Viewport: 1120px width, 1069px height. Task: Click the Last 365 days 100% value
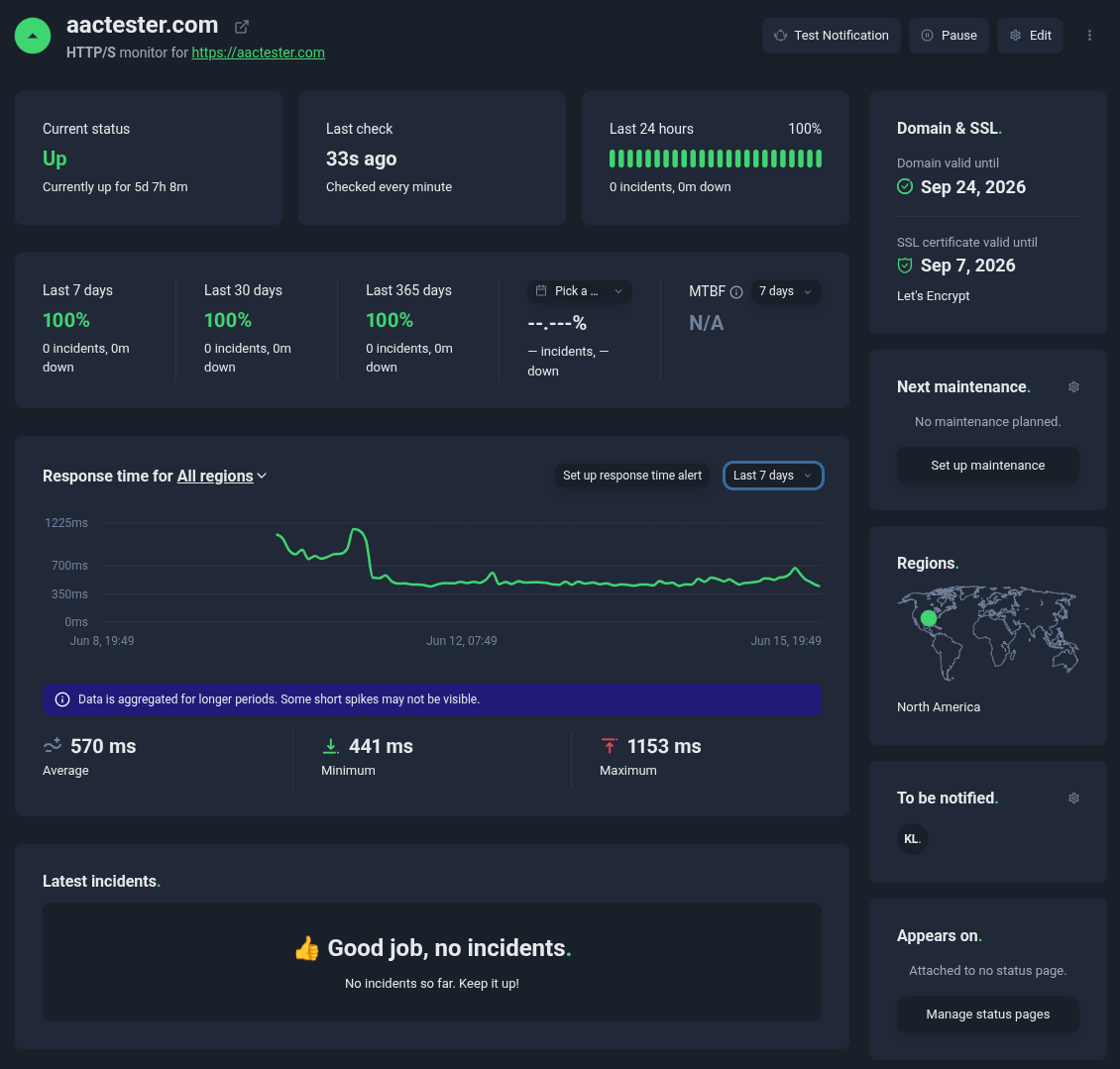390,321
